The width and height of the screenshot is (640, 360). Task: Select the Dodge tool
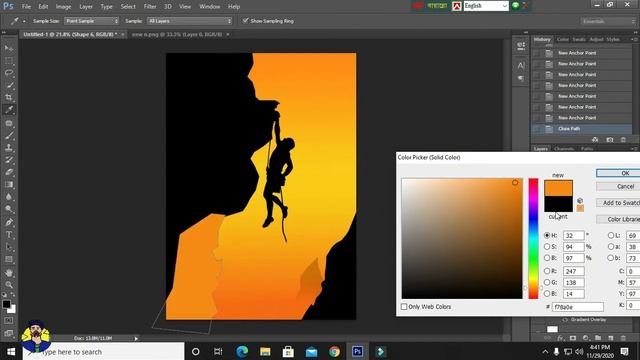click(9, 209)
